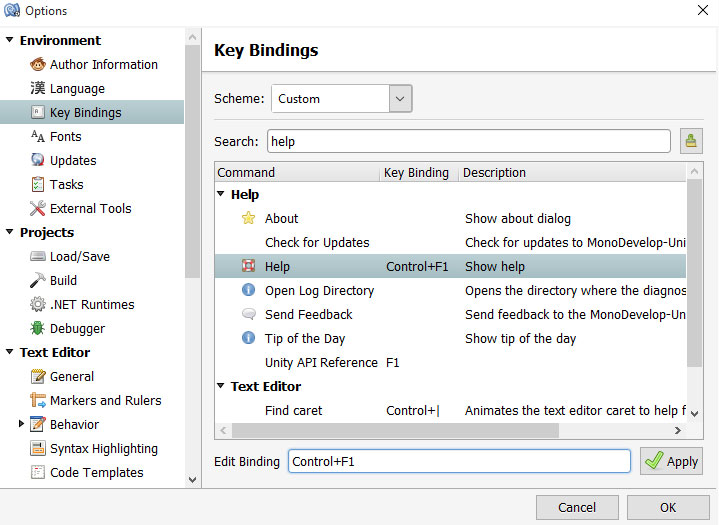
Task: Collapse the Projects section
Action: 10,232
